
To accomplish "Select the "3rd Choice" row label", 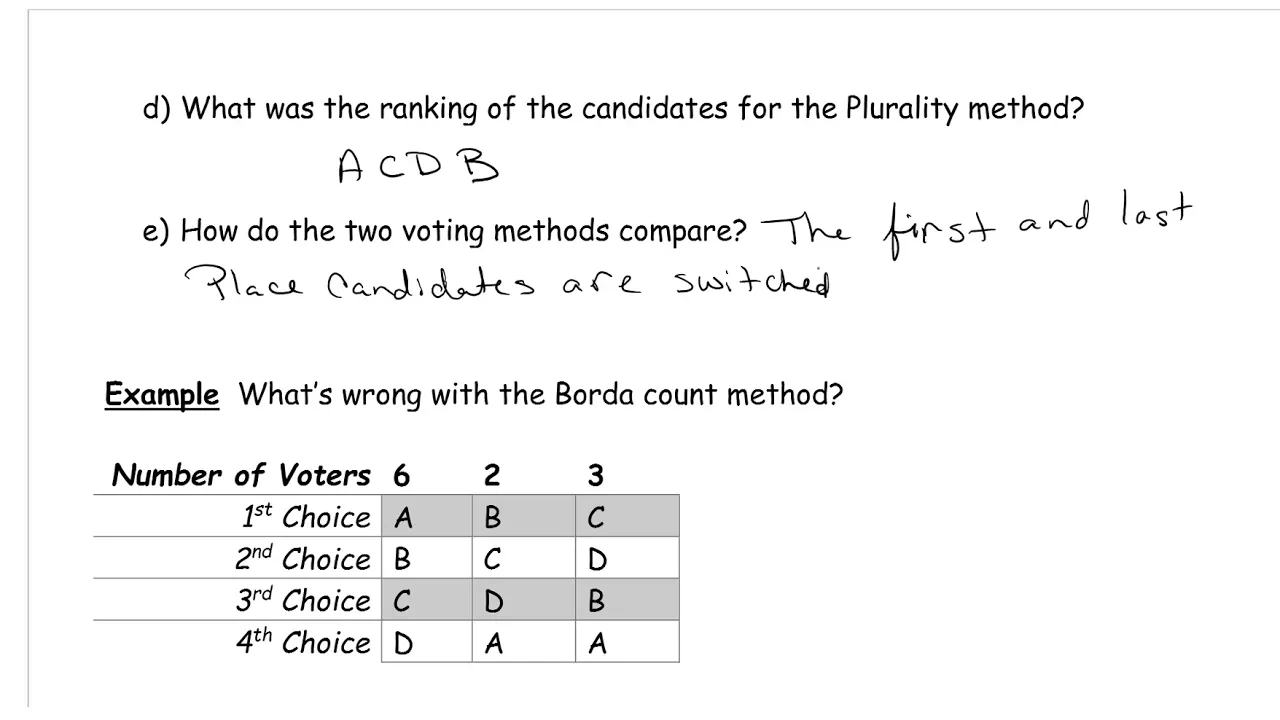I will coord(303,601).
